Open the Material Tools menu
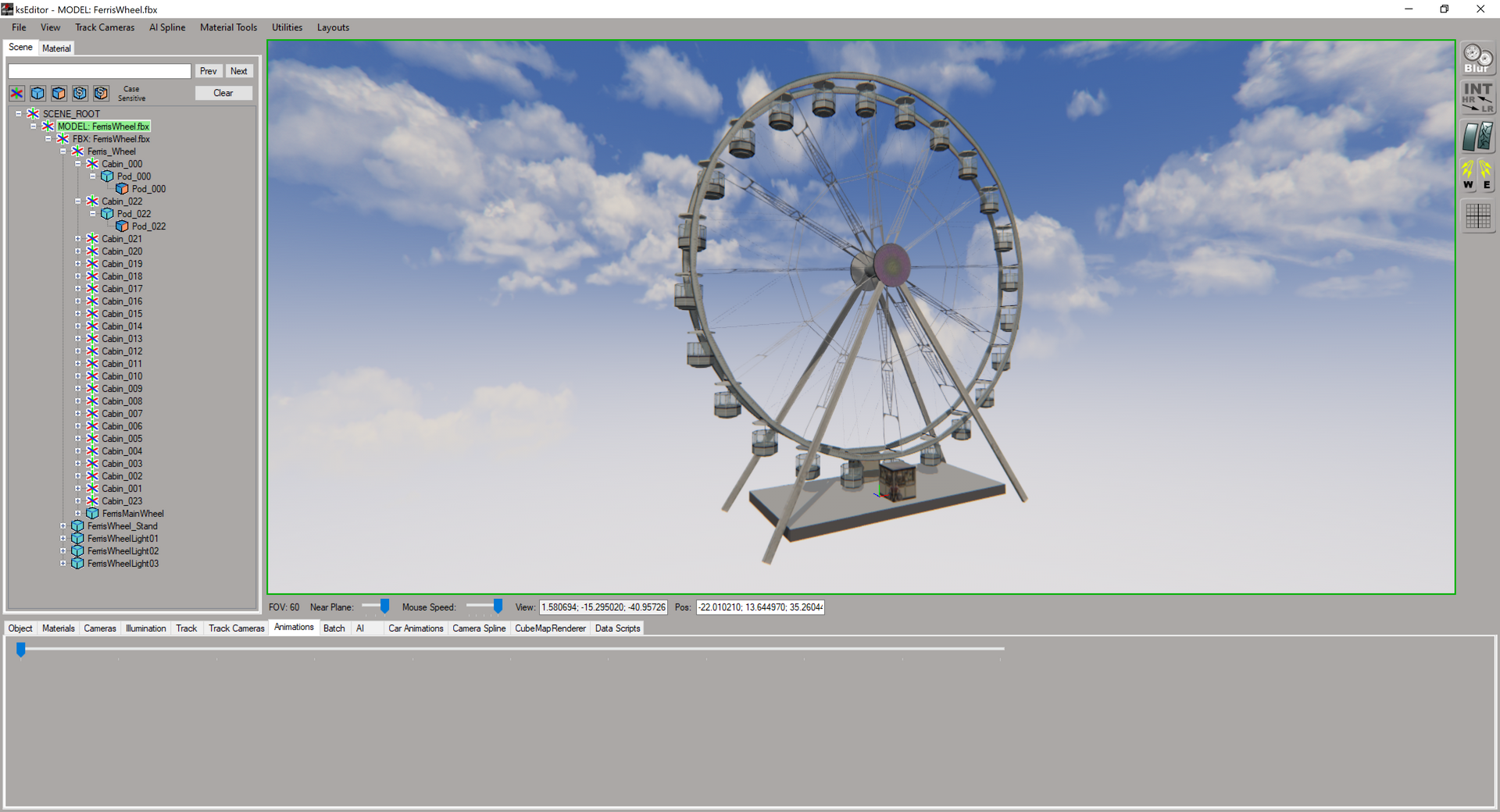Image resolution: width=1500 pixels, height=812 pixels. pyautogui.click(x=228, y=27)
